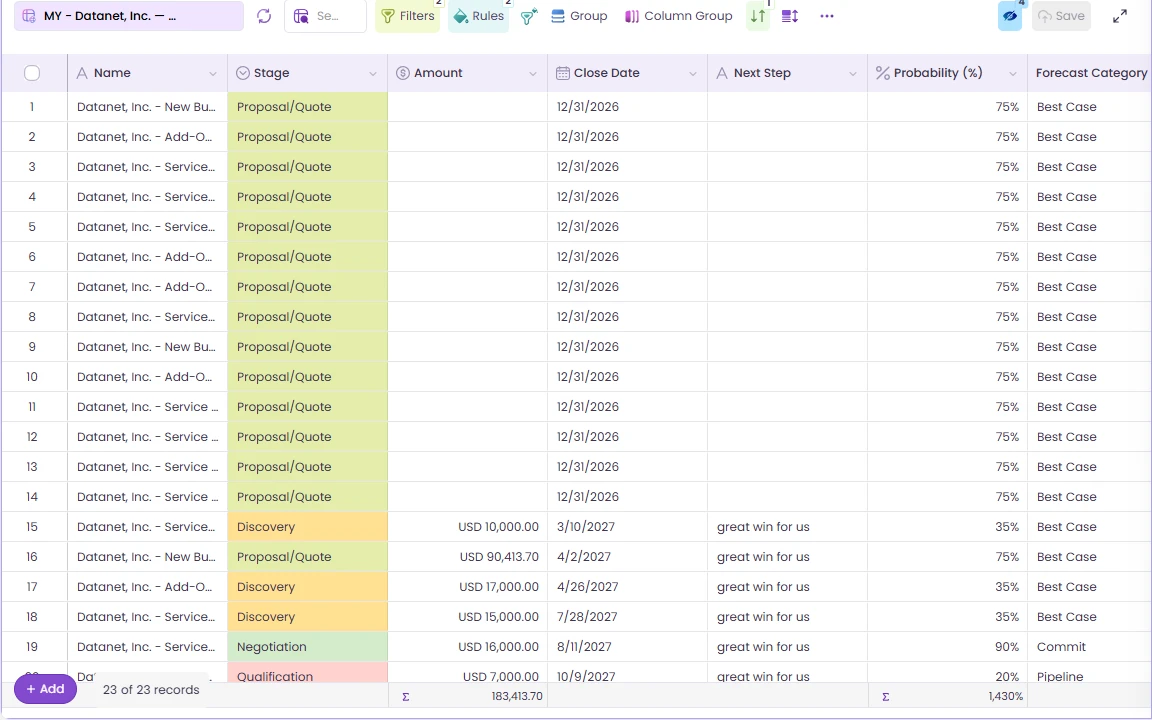This screenshot has height=720, width=1152.
Task: Click the Stage column type icon
Action: tap(242, 73)
